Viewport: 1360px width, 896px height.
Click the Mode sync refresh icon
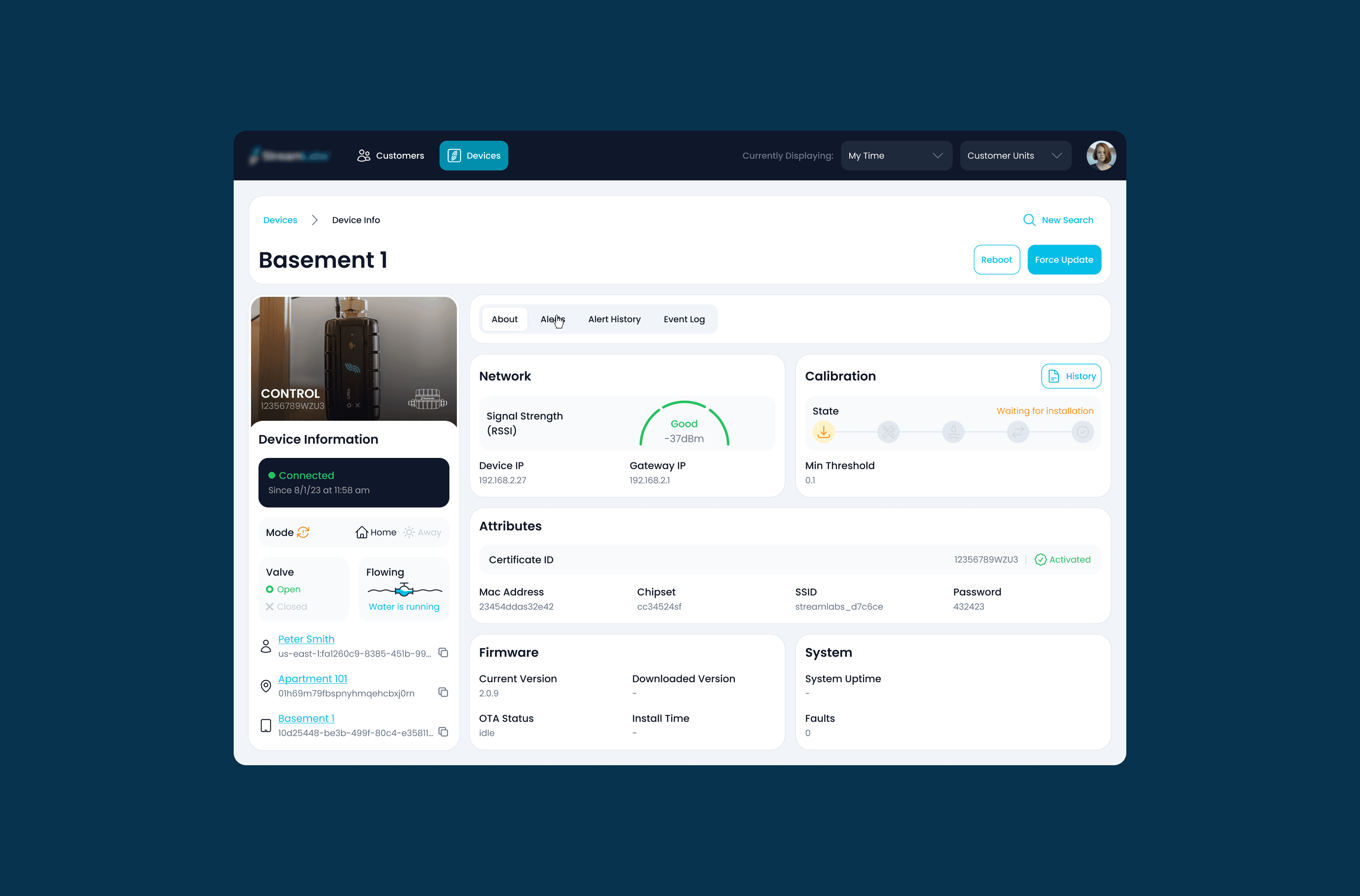click(303, 532)
